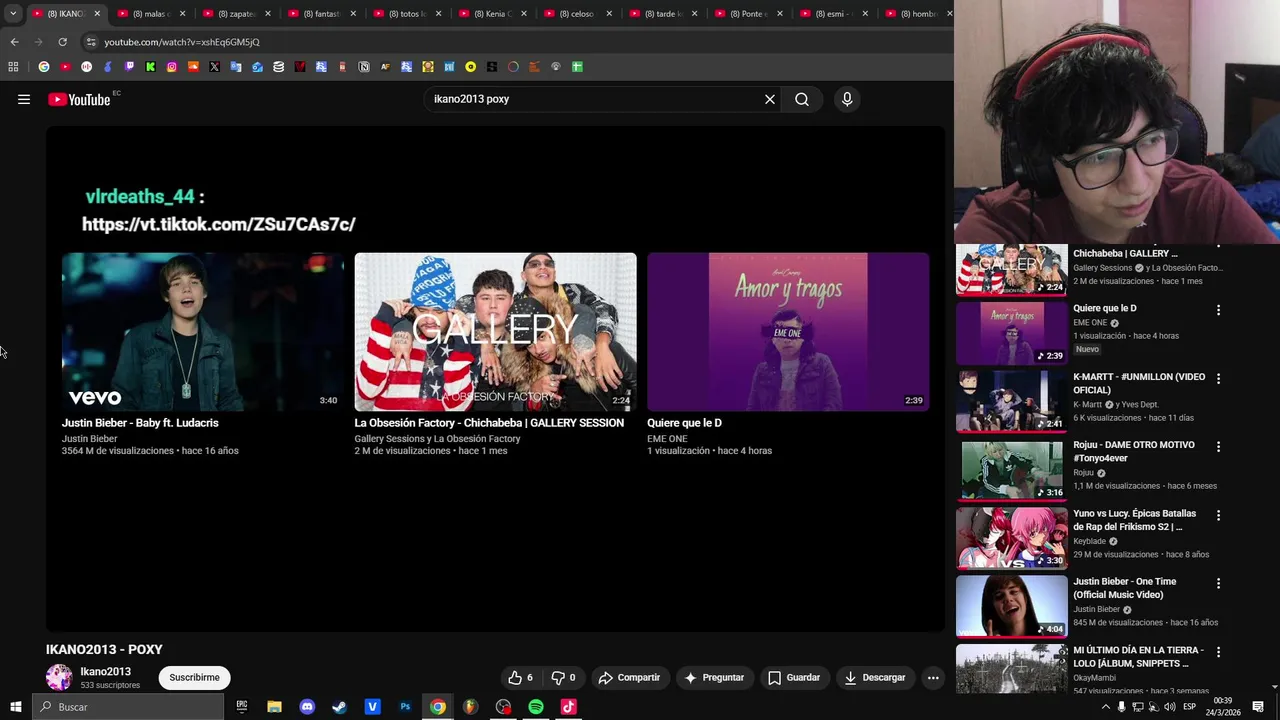Open the Kick bookmark
1280x720 pixels.
click(x=150, y=67)
